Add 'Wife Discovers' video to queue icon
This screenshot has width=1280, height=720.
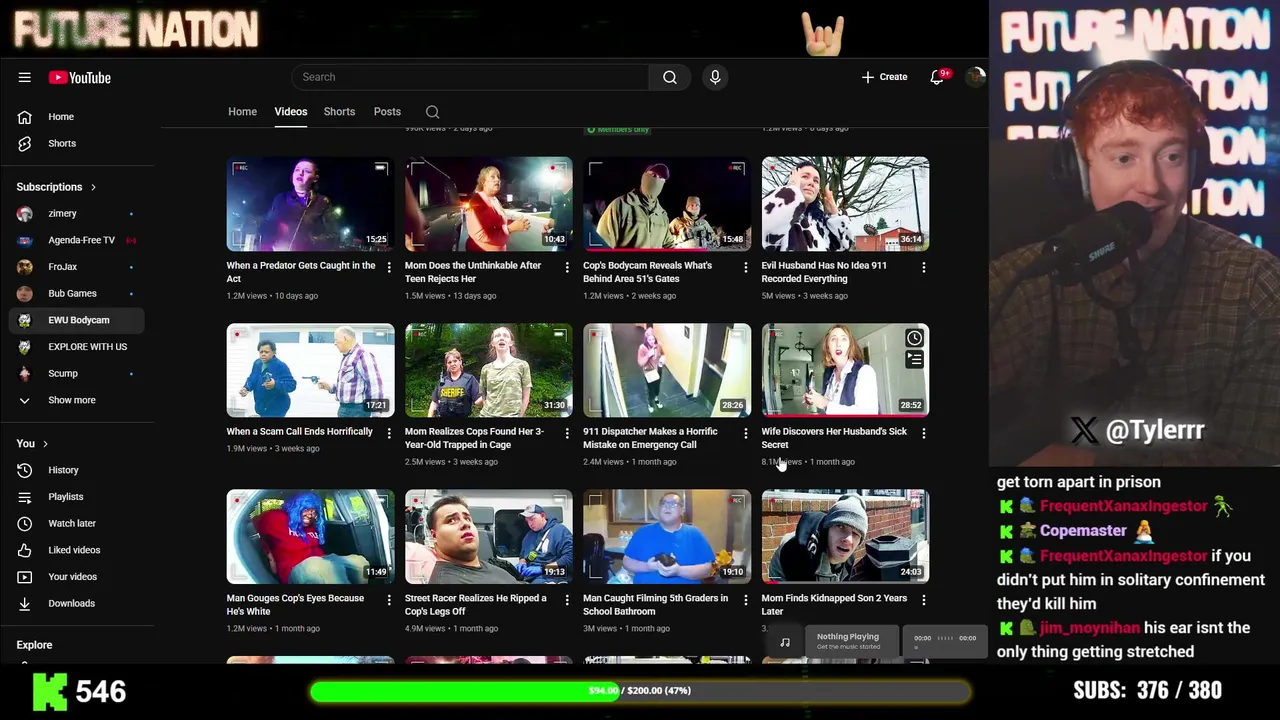click(x=914, y=359)
